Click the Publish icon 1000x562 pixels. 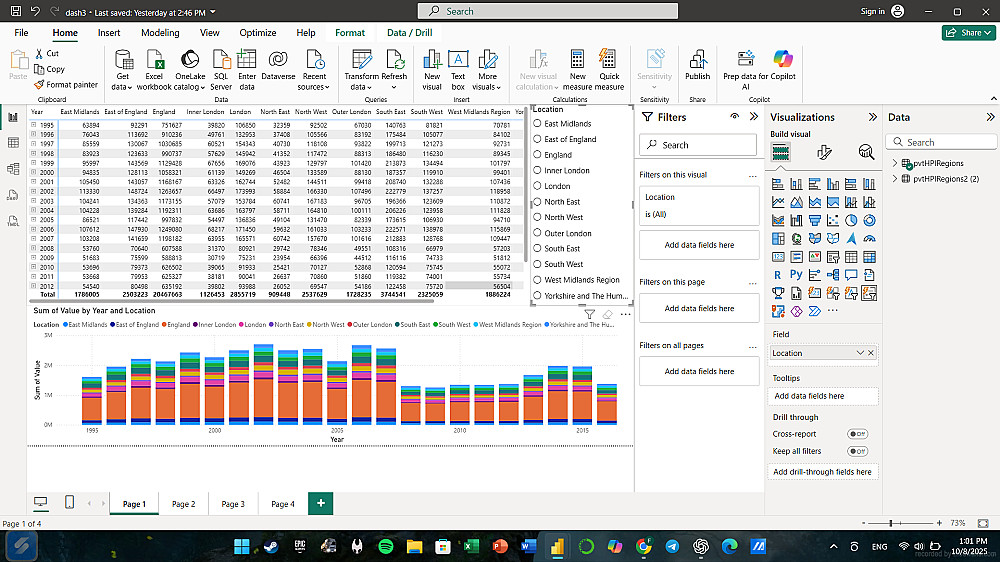click(x=697, y=60)
